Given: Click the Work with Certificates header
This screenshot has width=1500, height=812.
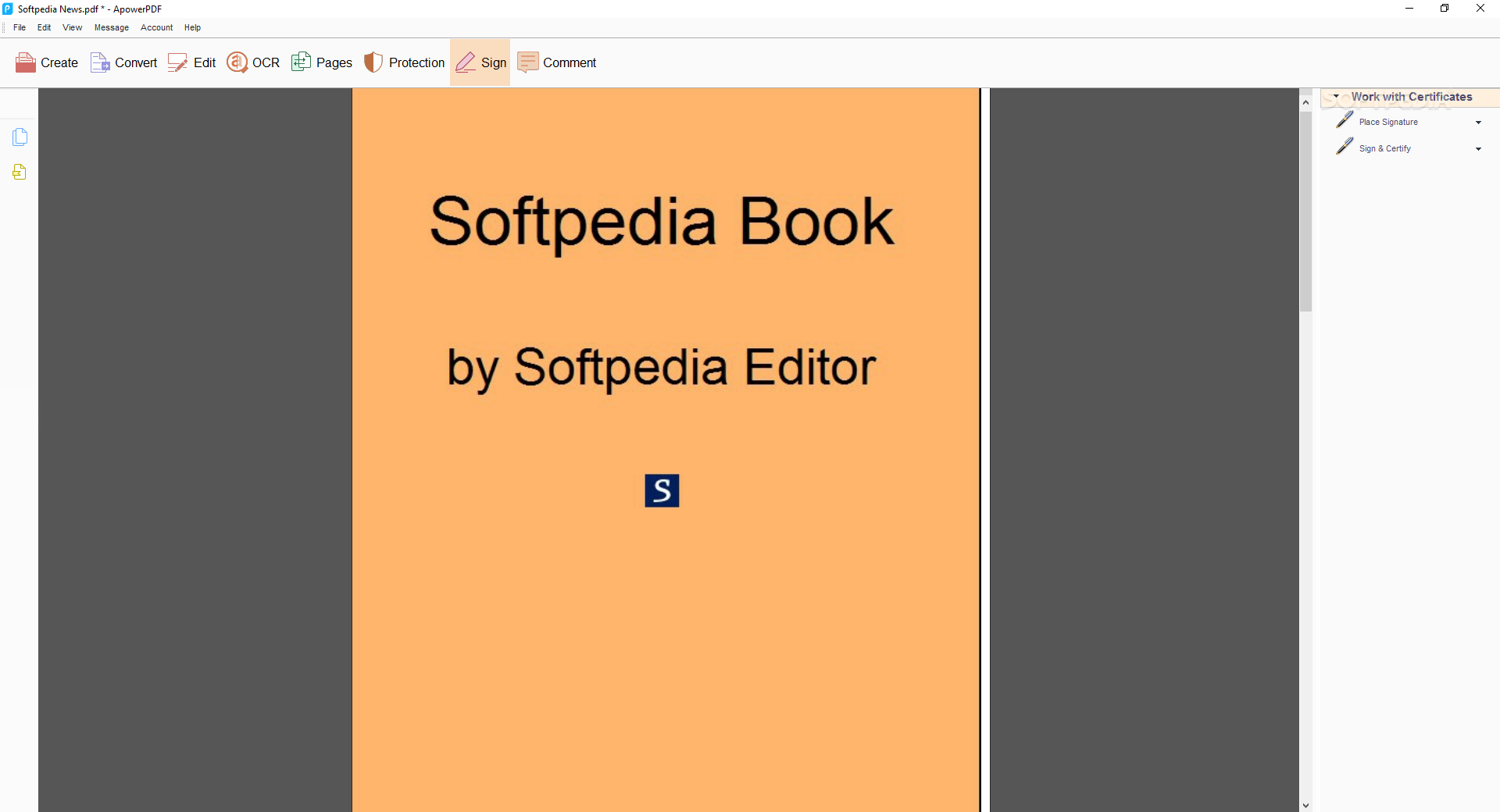Looking at the screenshot, I should pyautogui.click(x=1411, y=97).
